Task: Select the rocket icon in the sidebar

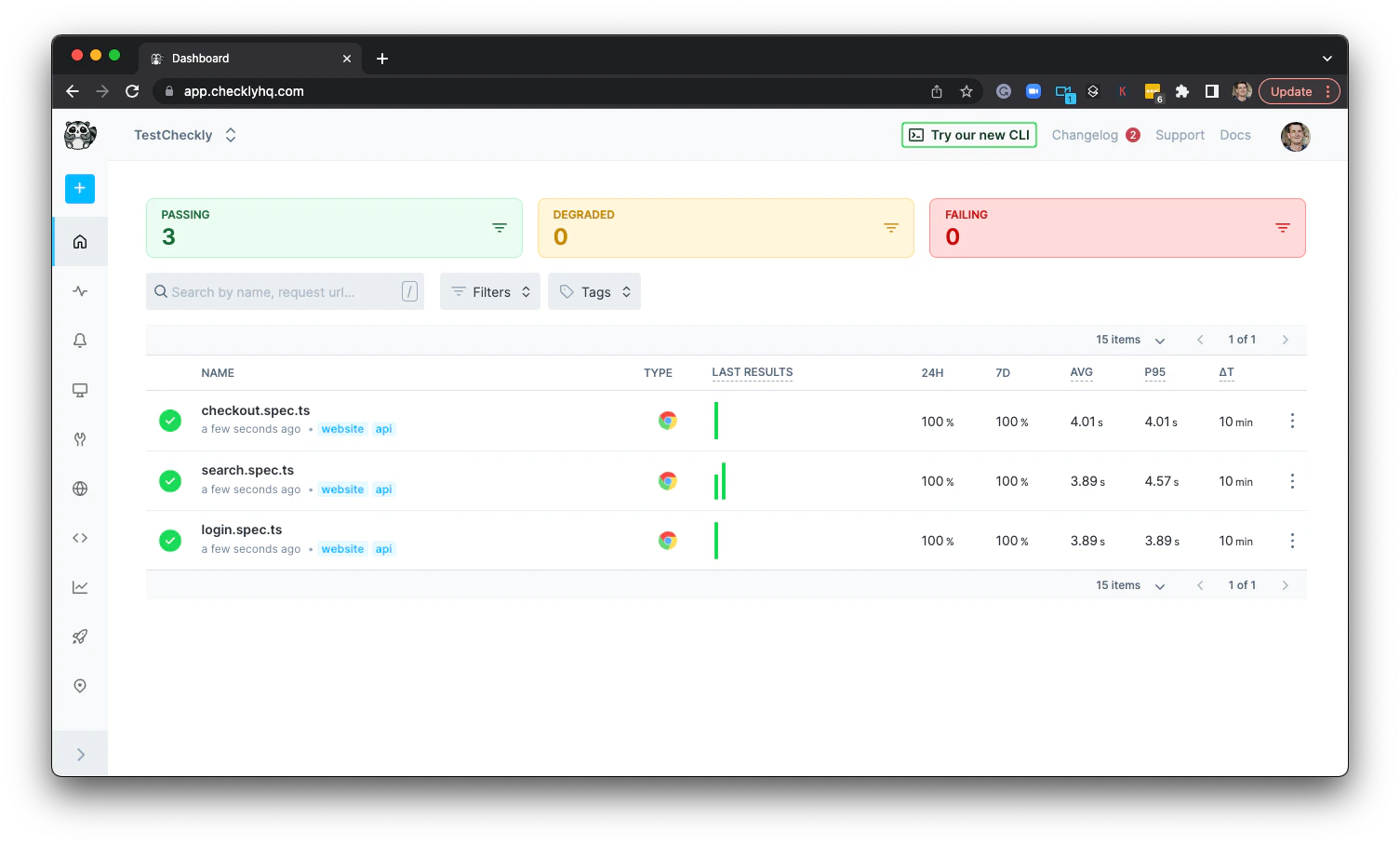Action: click(79, 636)
